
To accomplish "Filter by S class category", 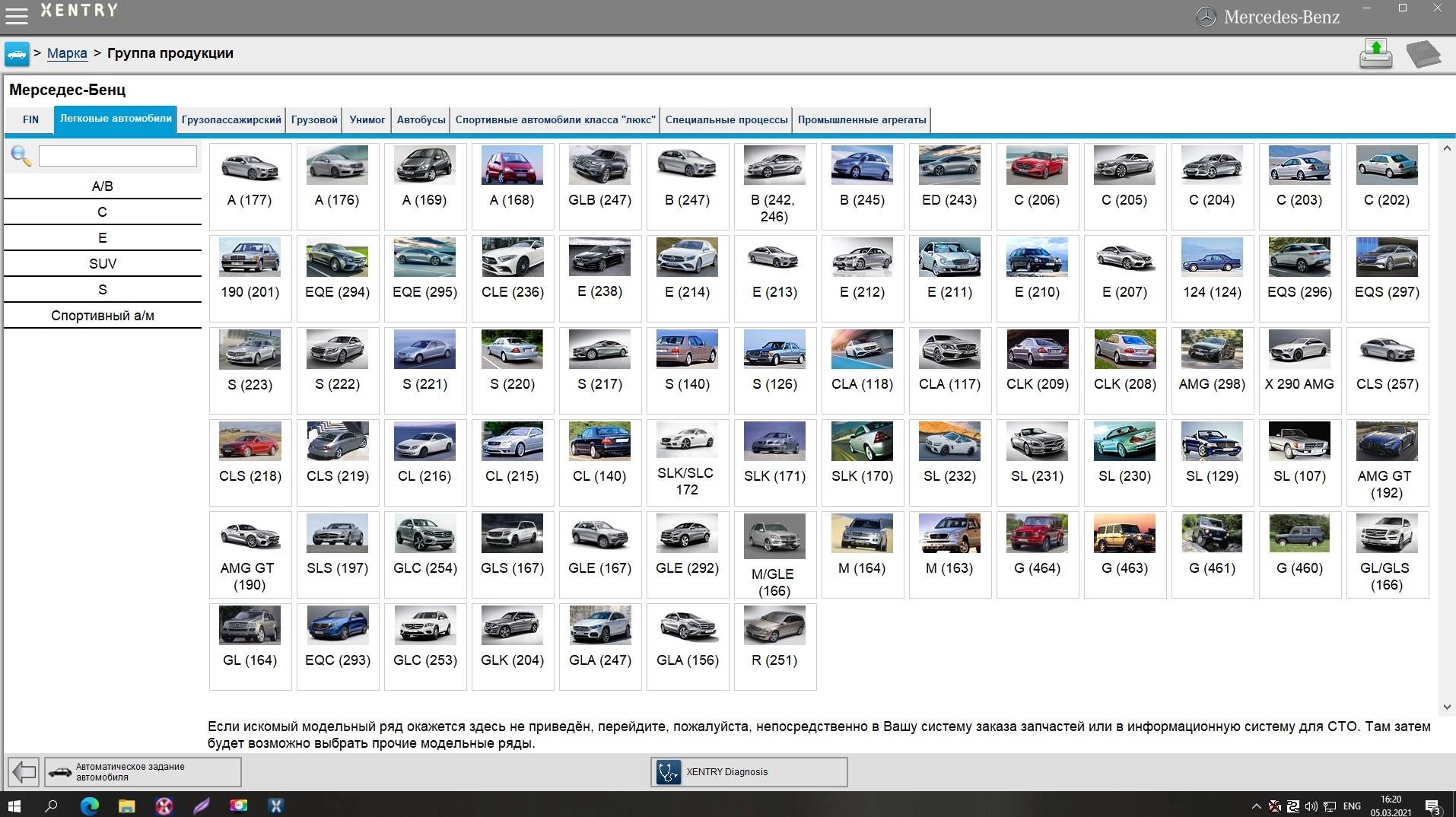I will coord(103,290).
